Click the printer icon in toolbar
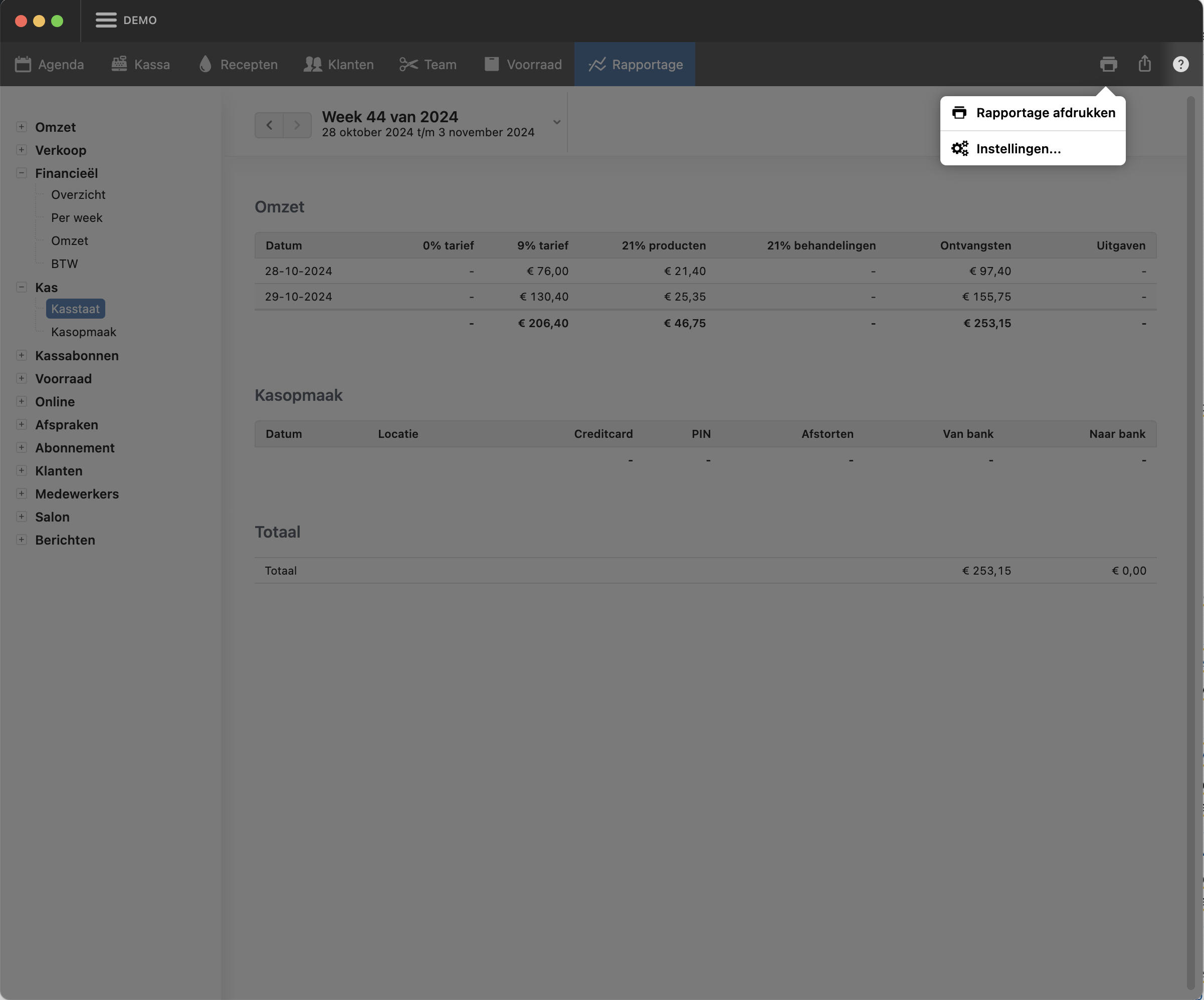The height and width of the screenshot is (1000, 1204). click(1108, 64)
